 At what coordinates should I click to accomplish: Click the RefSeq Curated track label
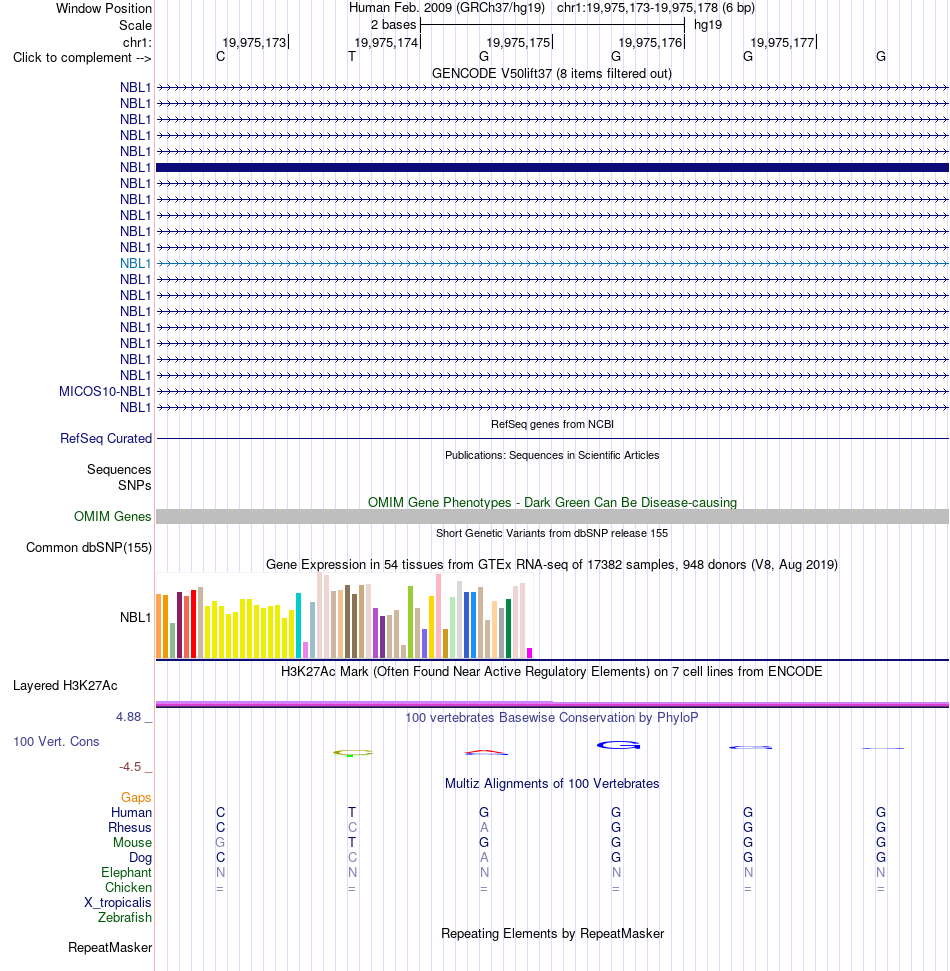pos(106,438)
